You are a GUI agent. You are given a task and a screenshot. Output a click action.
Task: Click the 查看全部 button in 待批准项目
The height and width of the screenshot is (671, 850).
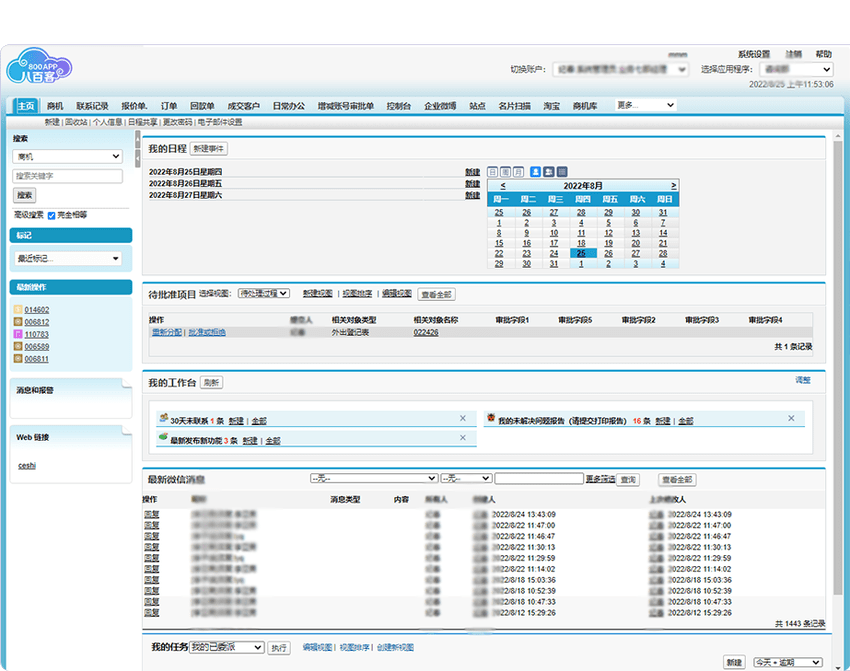pos(435,294)
